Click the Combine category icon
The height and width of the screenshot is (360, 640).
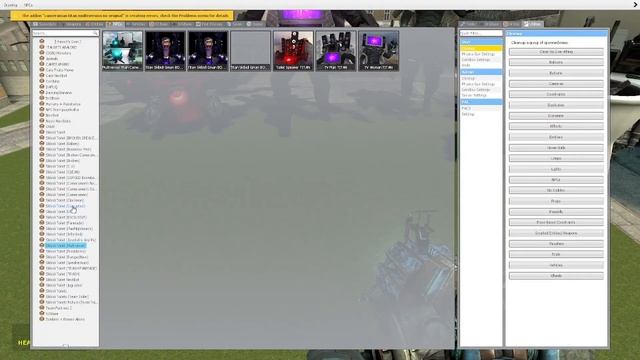[x=42, y=81]
